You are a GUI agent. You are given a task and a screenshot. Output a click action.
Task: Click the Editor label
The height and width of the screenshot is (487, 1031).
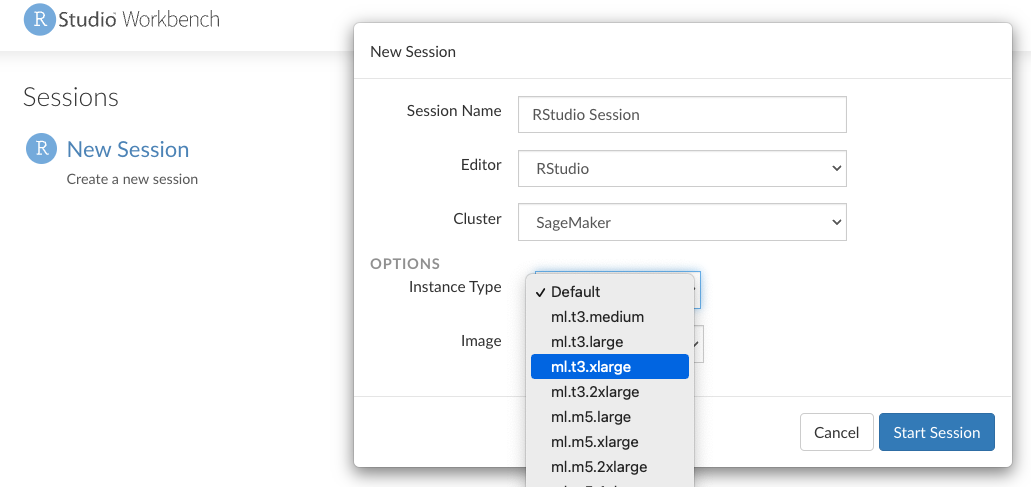click(x=481, y=164)
